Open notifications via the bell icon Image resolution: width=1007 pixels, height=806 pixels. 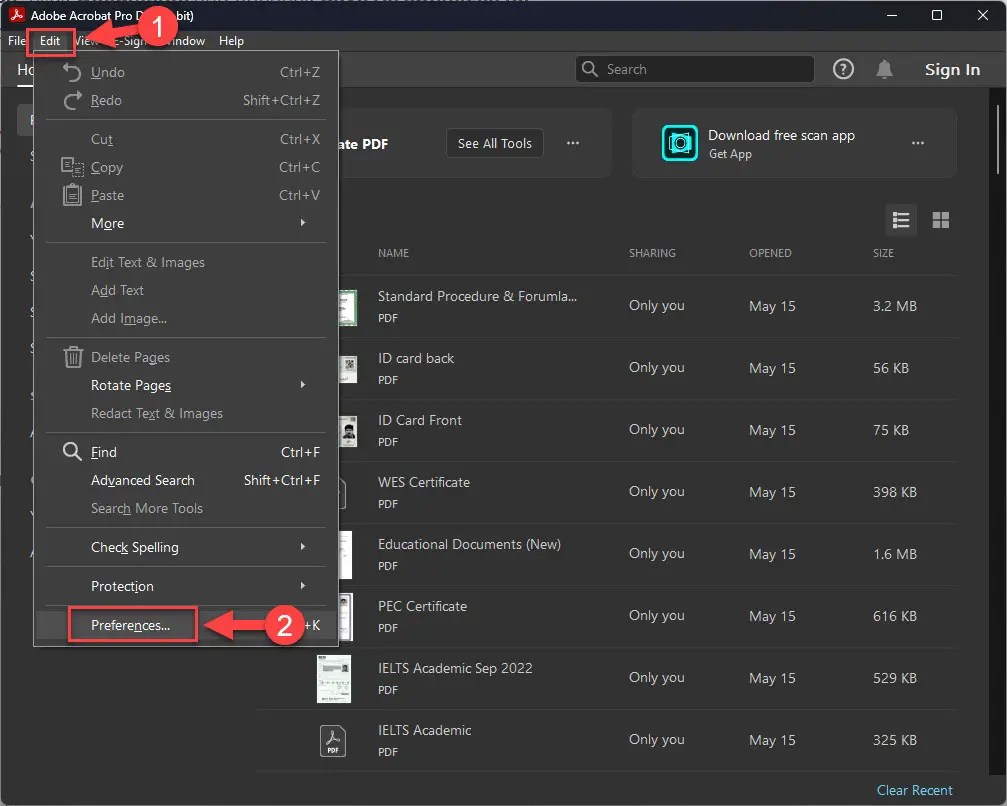tap(885, 69)
